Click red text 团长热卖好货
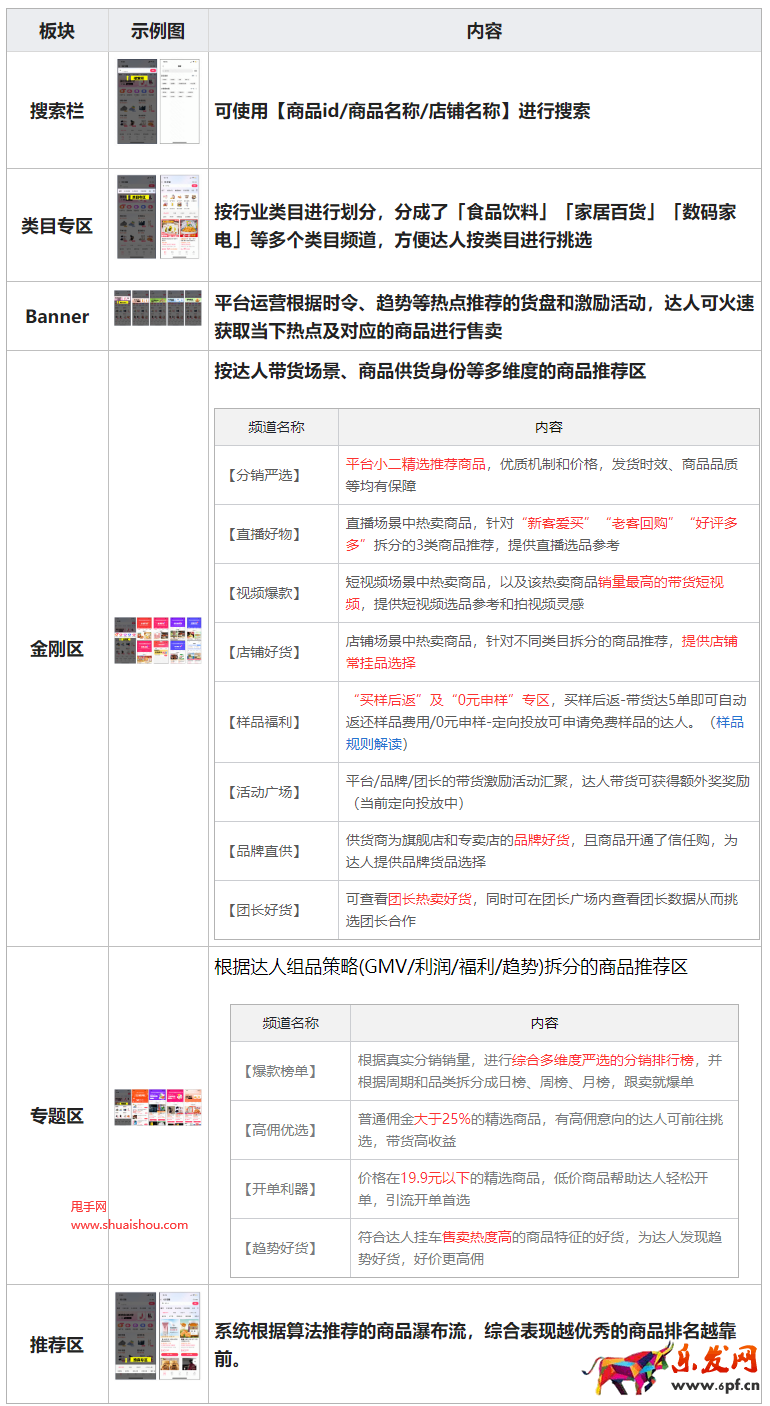The height and width of the screenshot is (1406, 770). click(x=430, y=899)
